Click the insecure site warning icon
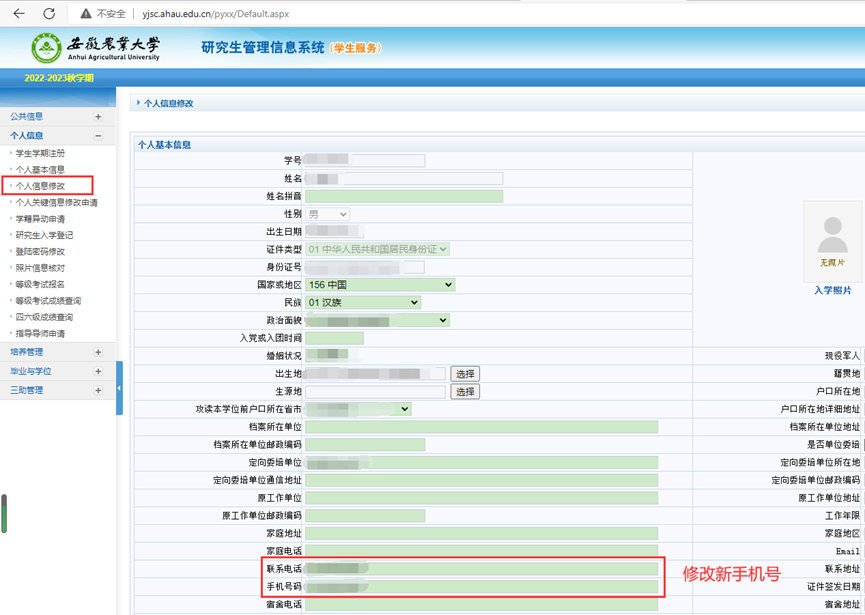The image size is (865, 615). tap(86, 14)
